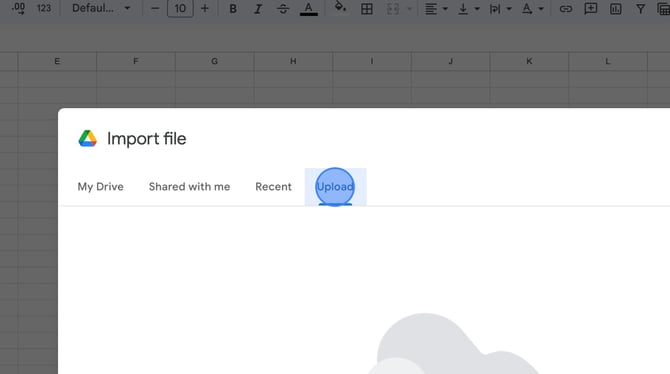Switch to the Shared with me tab
This screenshot has height=374, width=670.
[x=189, y=187]
